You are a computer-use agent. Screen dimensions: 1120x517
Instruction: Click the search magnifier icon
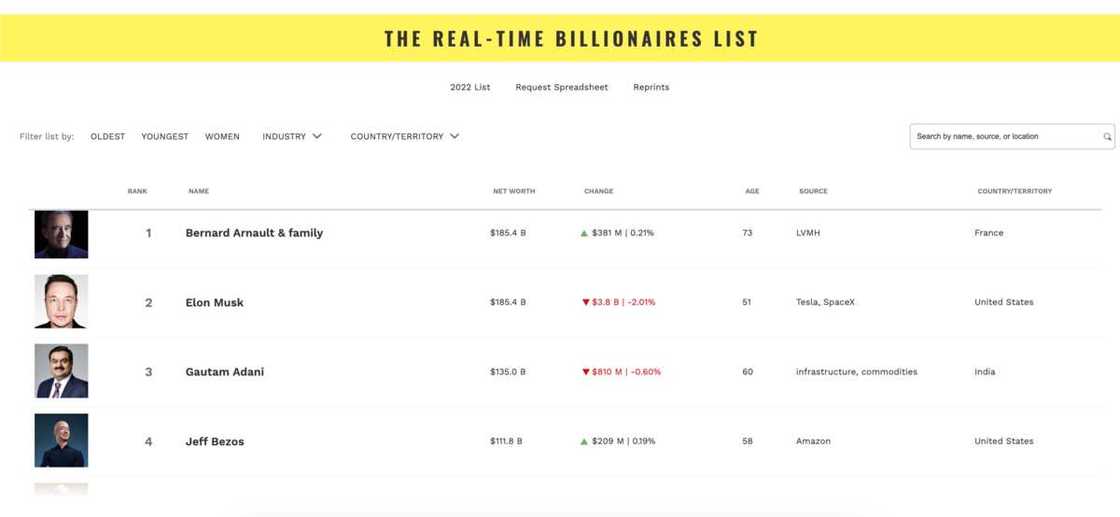[1107, 137]
